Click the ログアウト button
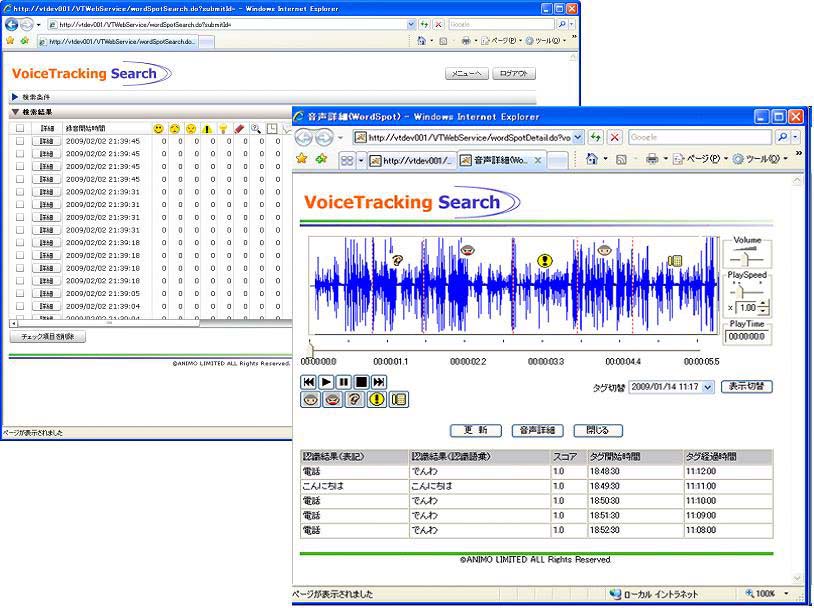The height and width of the screenshot is (608, 814). click(515, 73)
